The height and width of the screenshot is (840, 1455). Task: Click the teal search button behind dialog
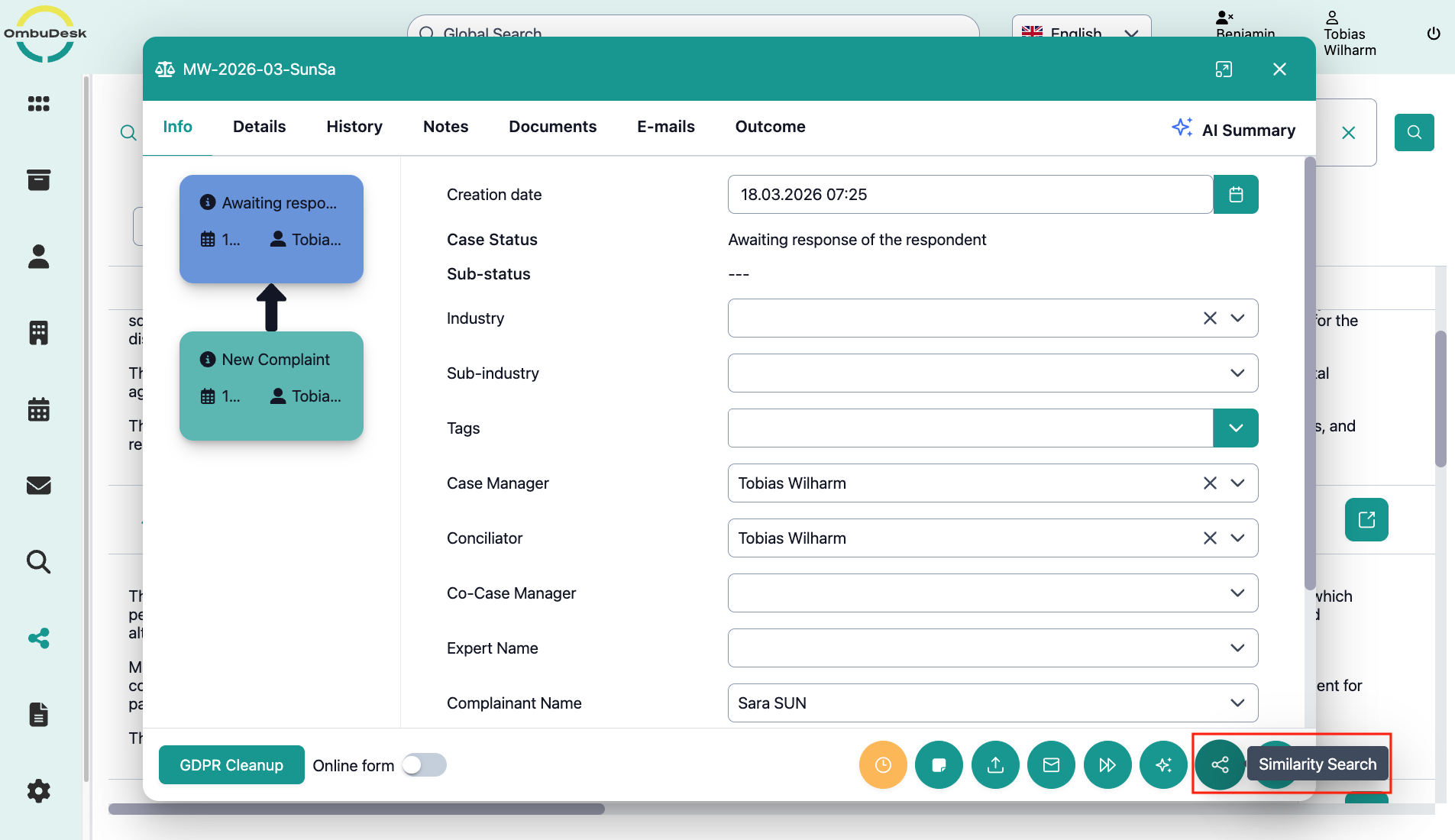(x=1414, y=132)
